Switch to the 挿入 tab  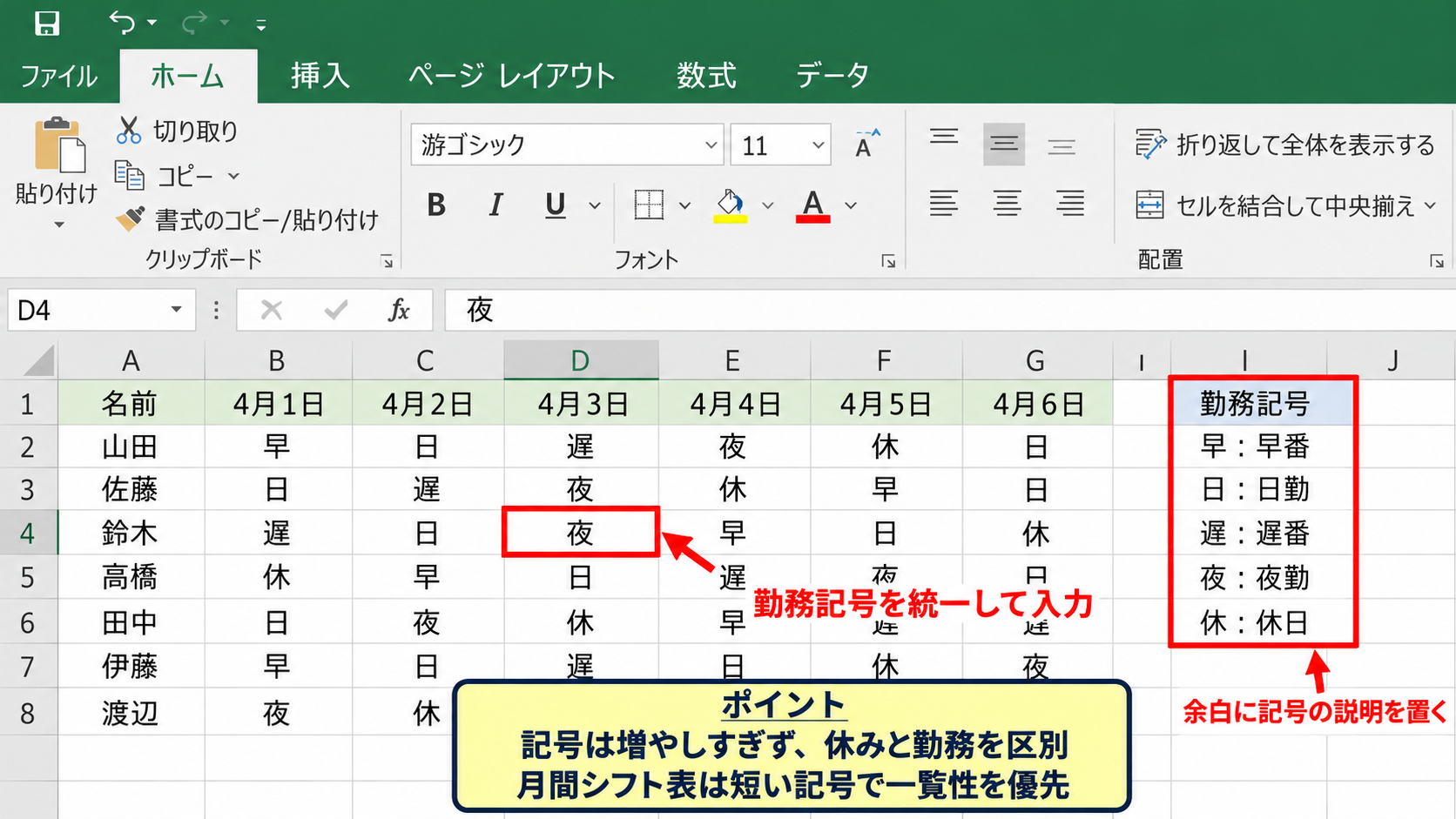click(x=320, y=76)
